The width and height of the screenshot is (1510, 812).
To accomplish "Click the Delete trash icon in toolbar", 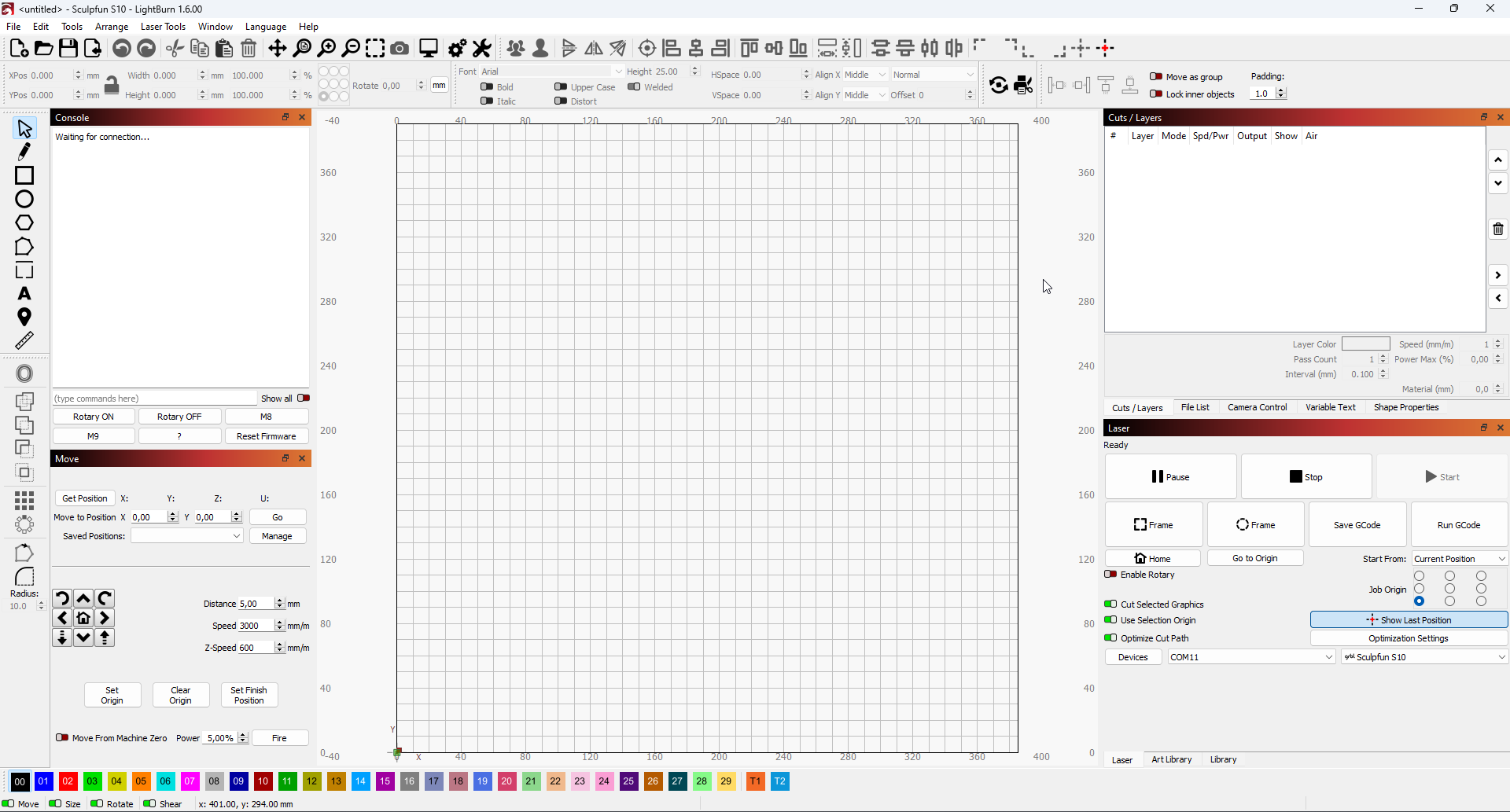I will [249, 49].
